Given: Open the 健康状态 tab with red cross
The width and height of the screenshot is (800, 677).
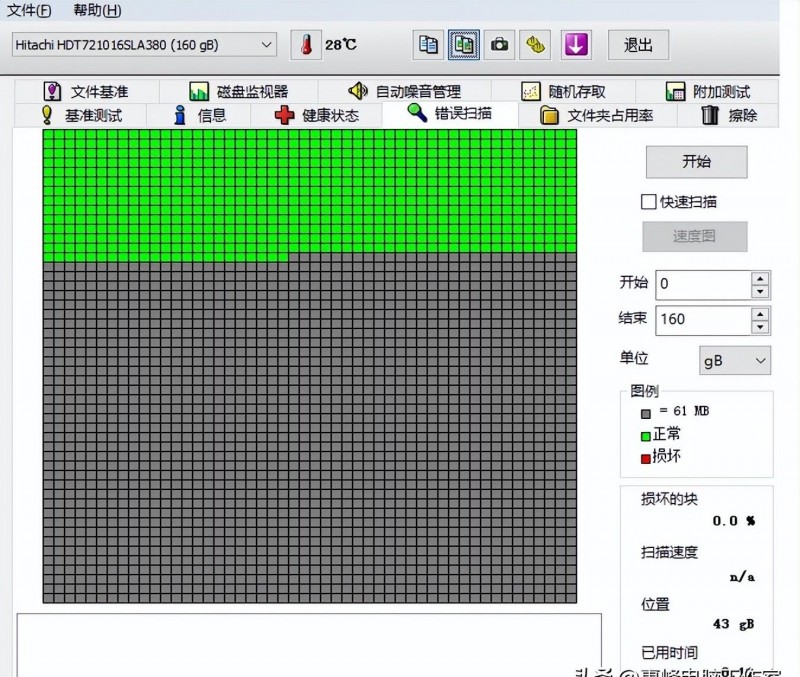Looking at the screenshot, I should click(x=317, y=115).
